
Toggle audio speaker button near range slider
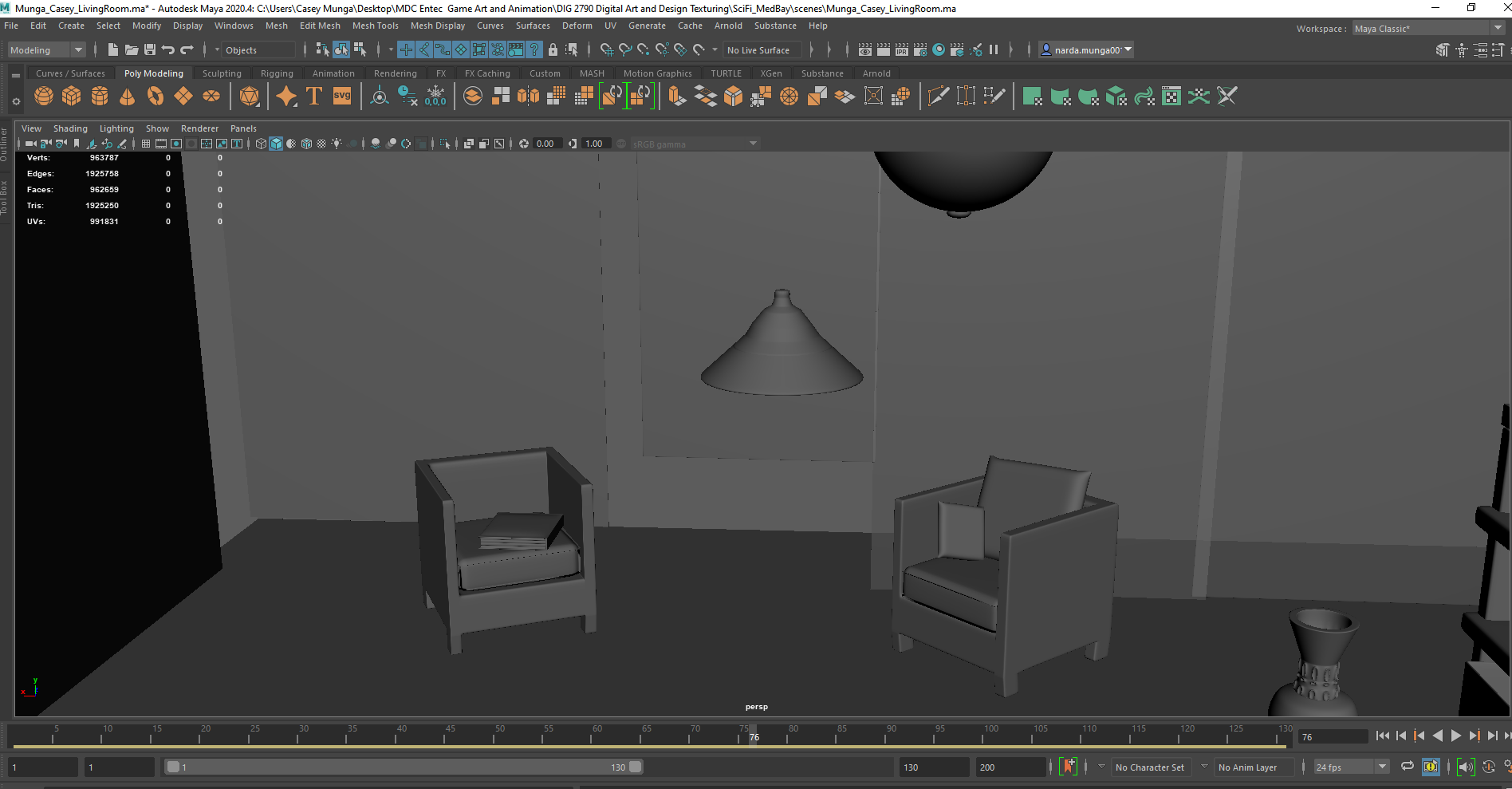tap(1466, 767)
